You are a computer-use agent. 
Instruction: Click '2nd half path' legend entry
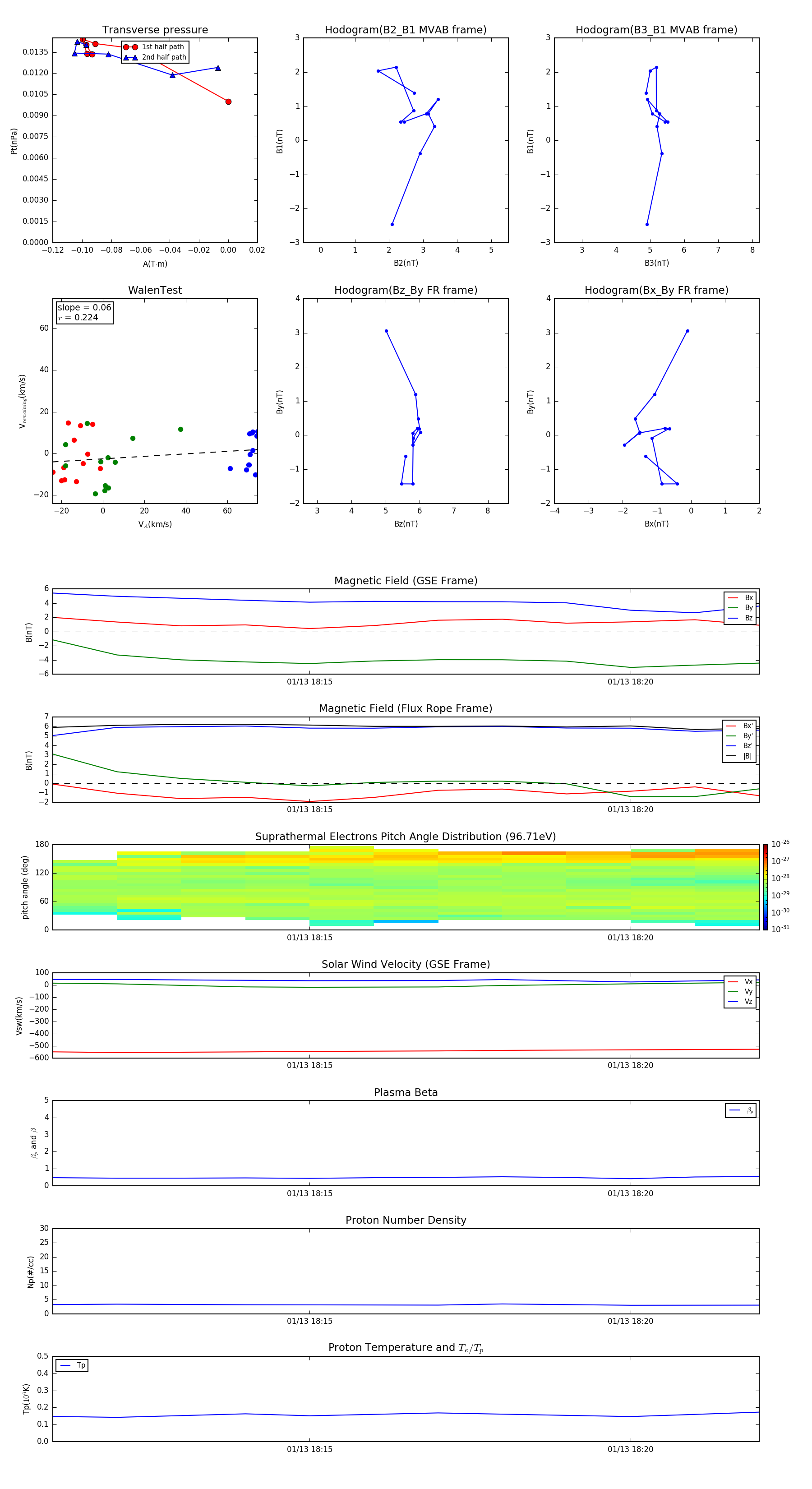tap(155, 57)
